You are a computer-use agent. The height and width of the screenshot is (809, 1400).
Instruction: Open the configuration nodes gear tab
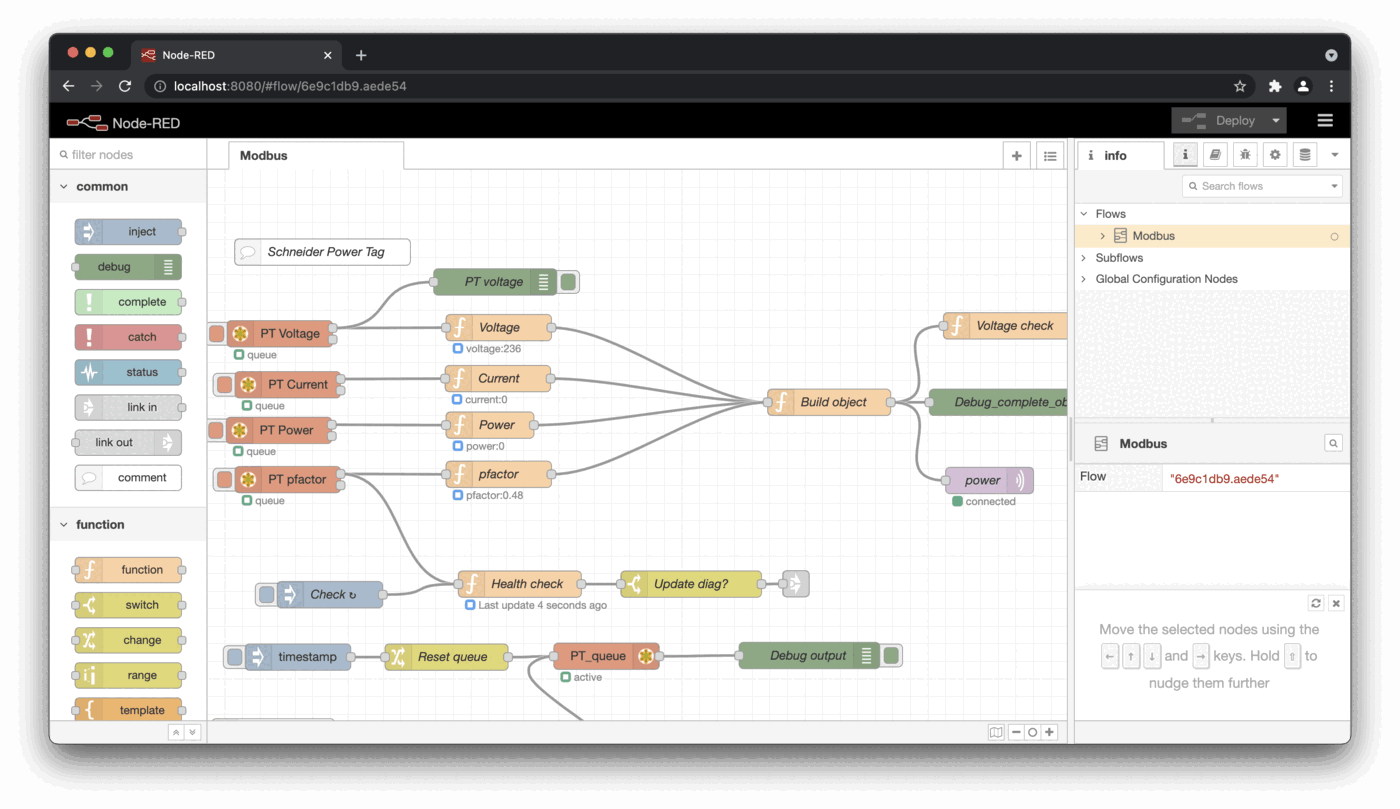[x=1275, y=155]
